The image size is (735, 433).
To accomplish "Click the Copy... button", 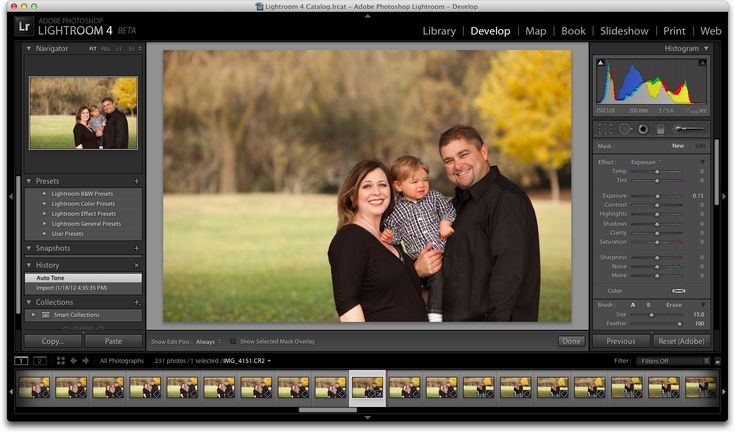I will [x=53, y=341].
